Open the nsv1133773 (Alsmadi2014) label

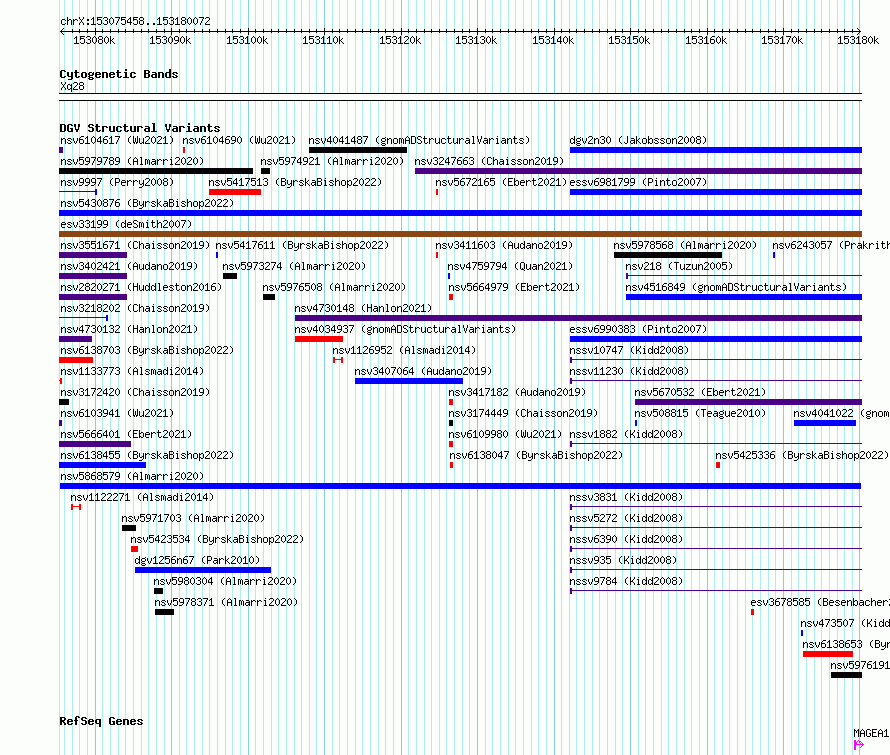coord(132,371)
